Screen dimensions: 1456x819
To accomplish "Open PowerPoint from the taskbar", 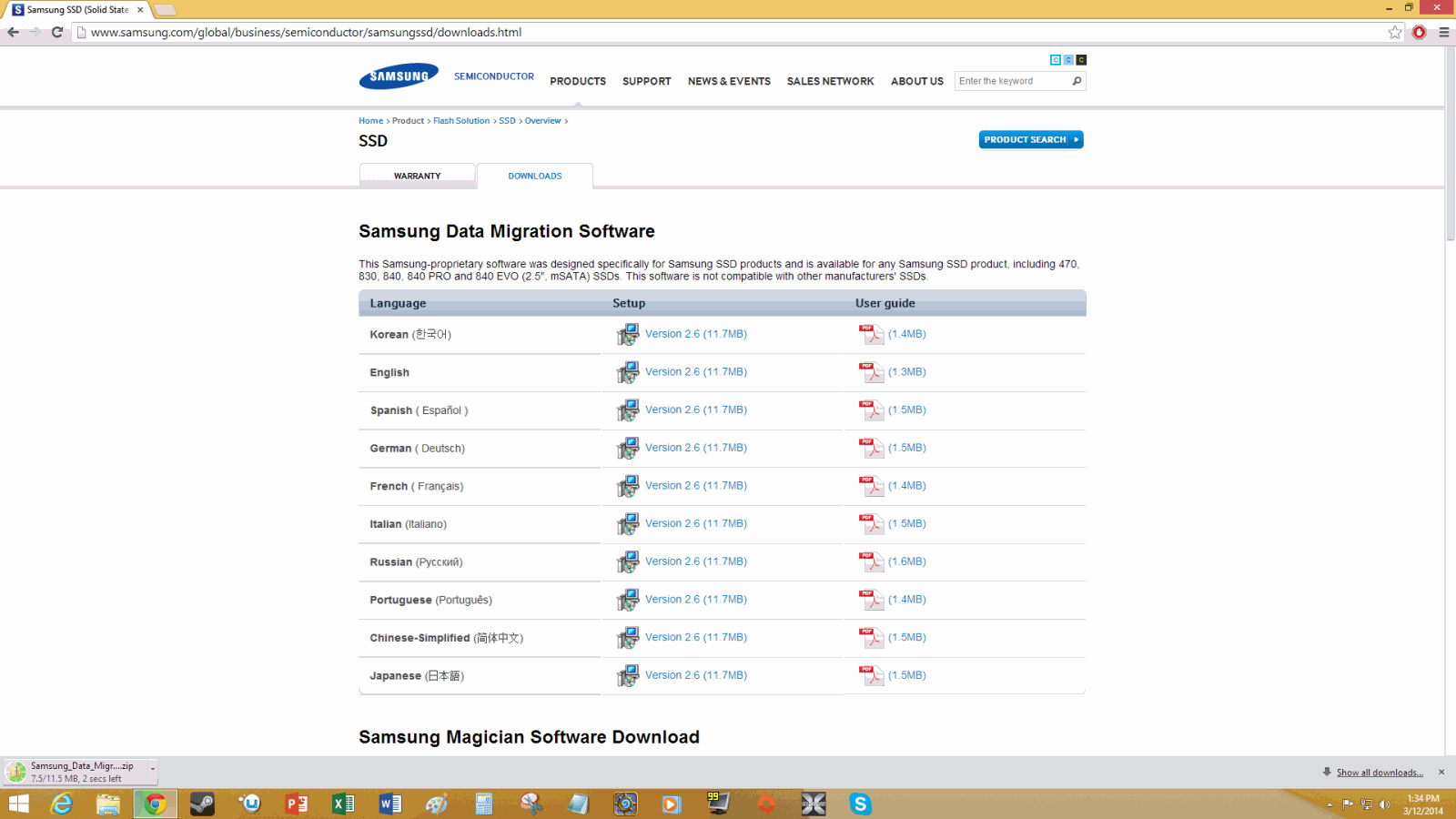I will [297, 804].
